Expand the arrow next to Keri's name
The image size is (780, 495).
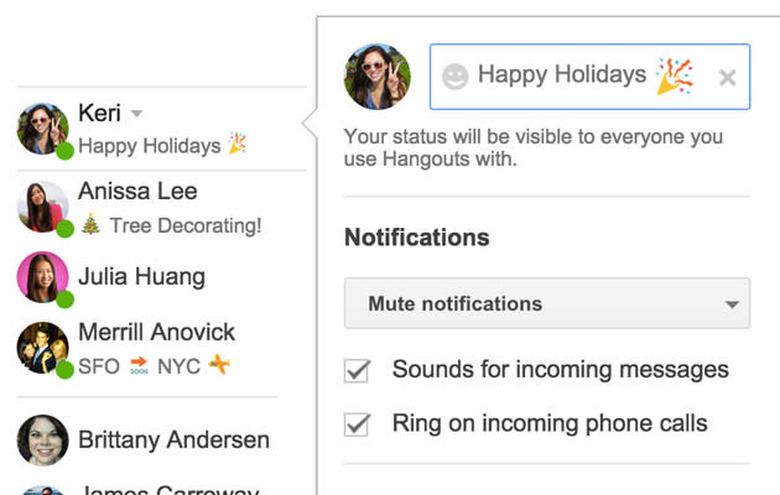coord(137,113)
